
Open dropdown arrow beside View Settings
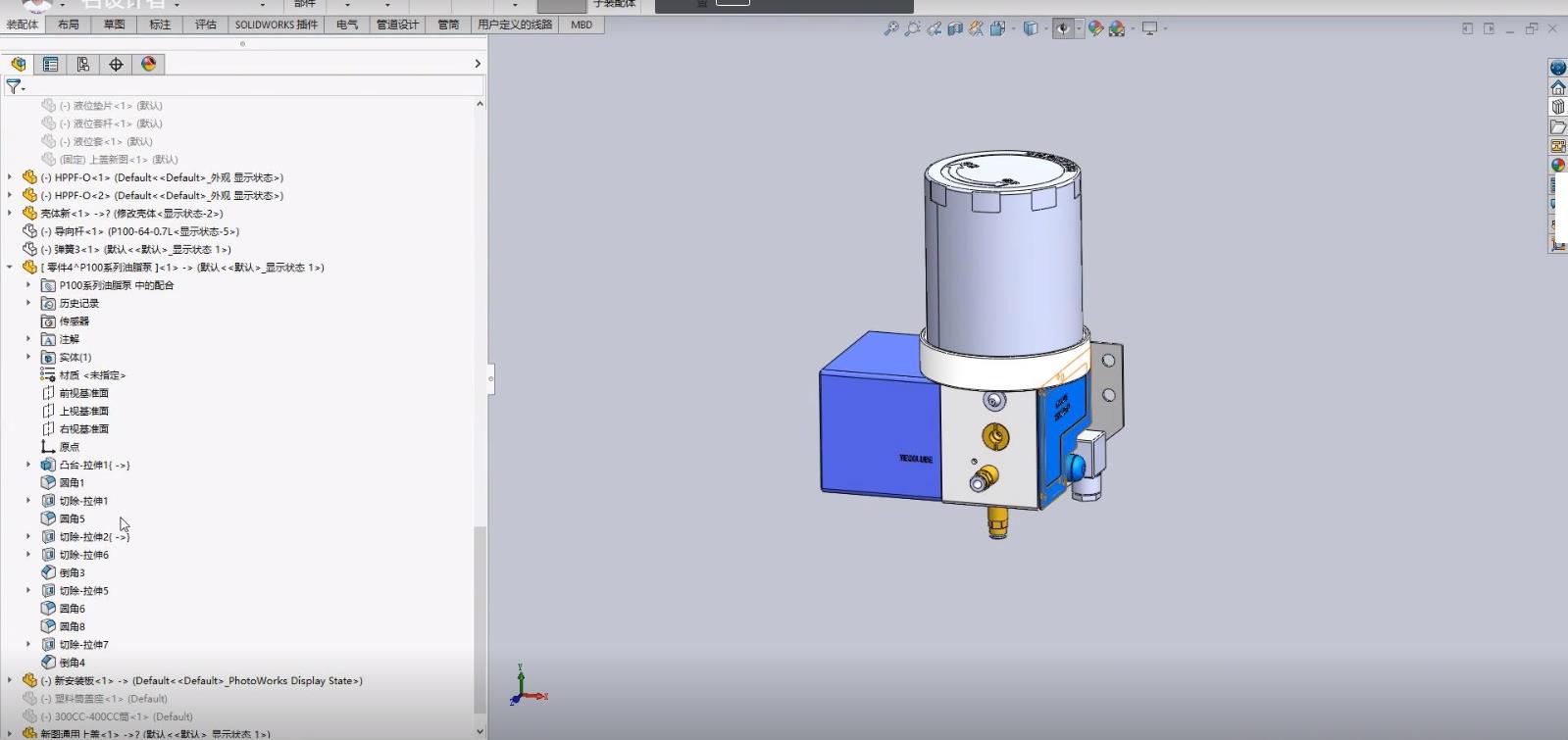(1165, 28)
